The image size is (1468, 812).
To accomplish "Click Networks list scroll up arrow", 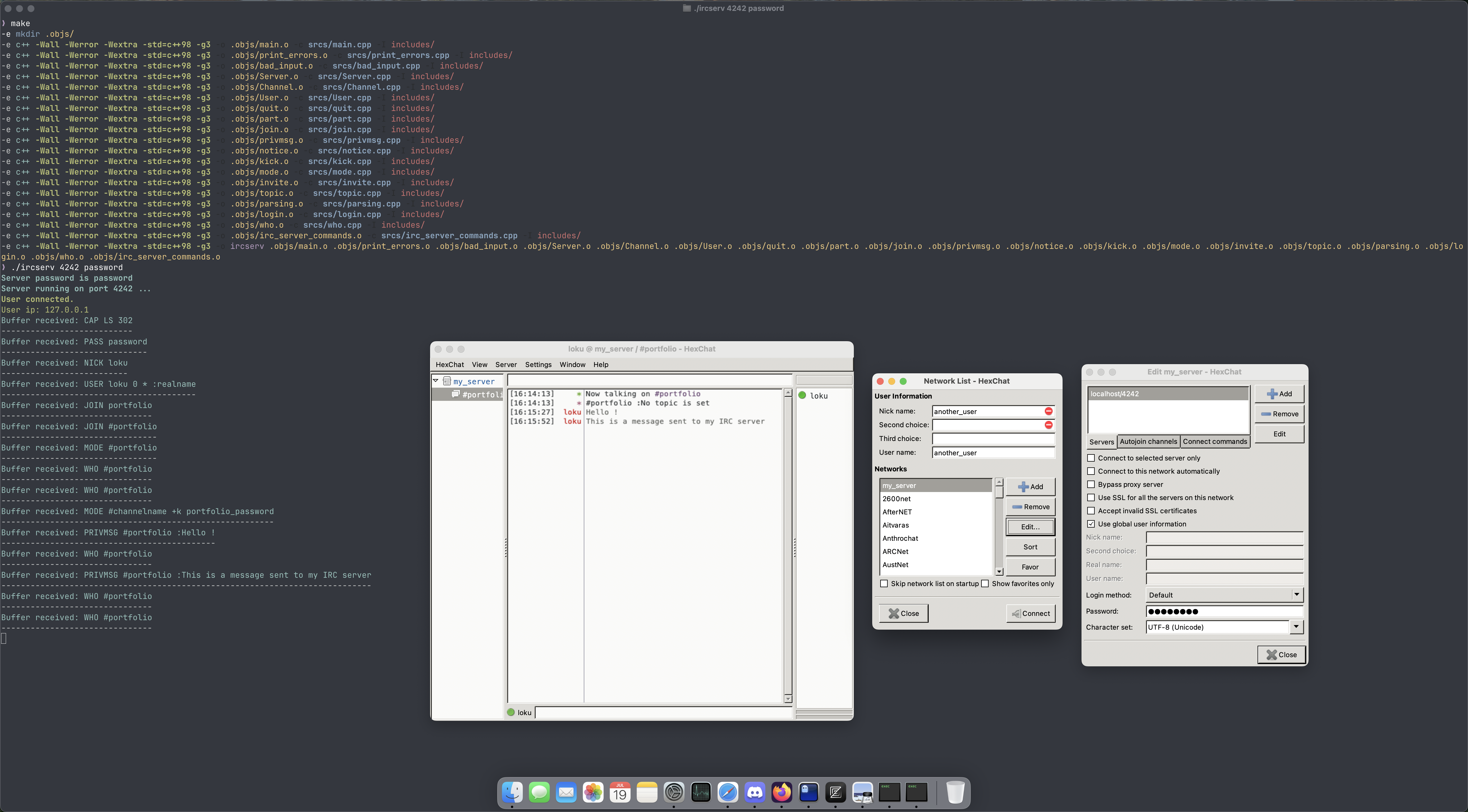I will point(999,482).
